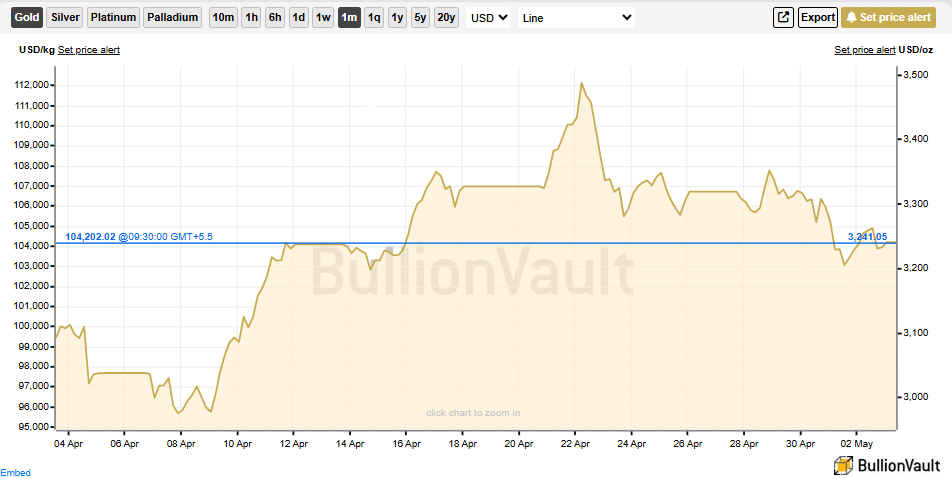The width and height of the screenshot is (952, 478).
Task: Click the '28 Apr' date axis label
Action: pyautogui.click(x=744, y=443)
